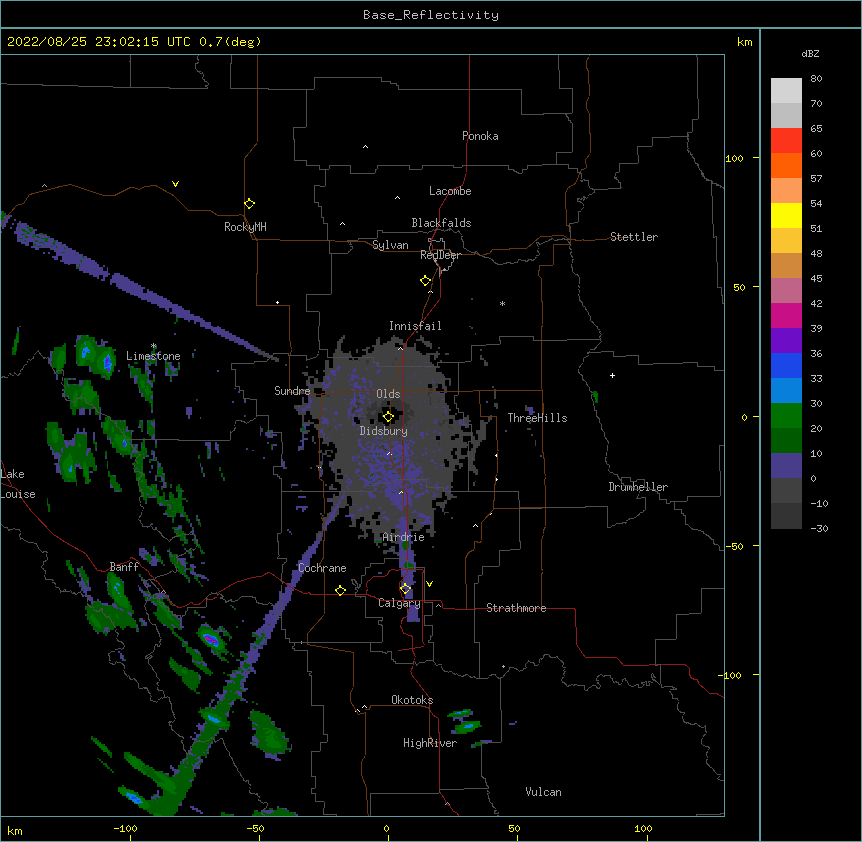Screen dimensions: 862x842
Task: Click the yellow V marker east of Calgary
Action: click(429, 584)
